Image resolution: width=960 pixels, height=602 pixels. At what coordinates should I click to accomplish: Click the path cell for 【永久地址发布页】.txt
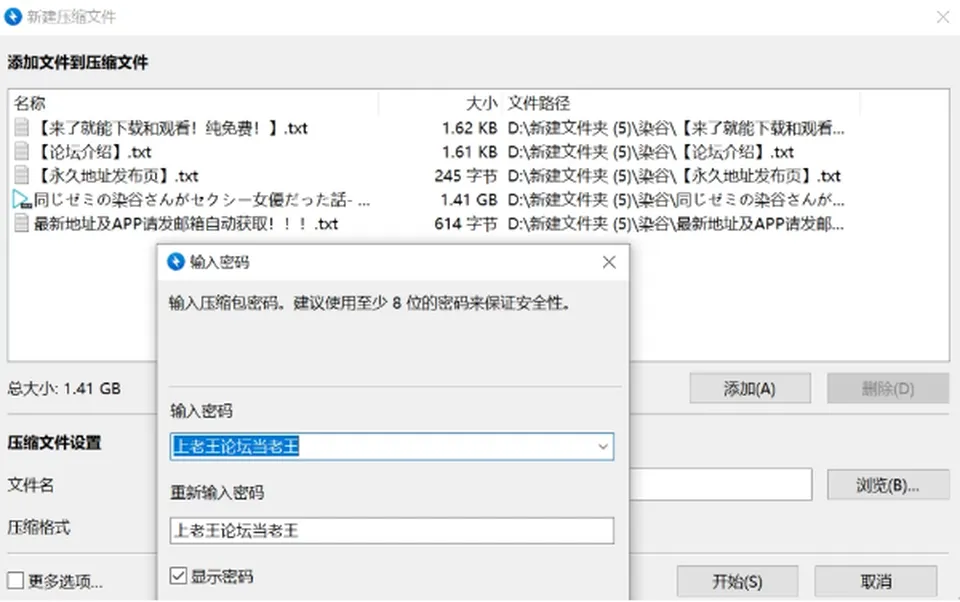point(674,176)
